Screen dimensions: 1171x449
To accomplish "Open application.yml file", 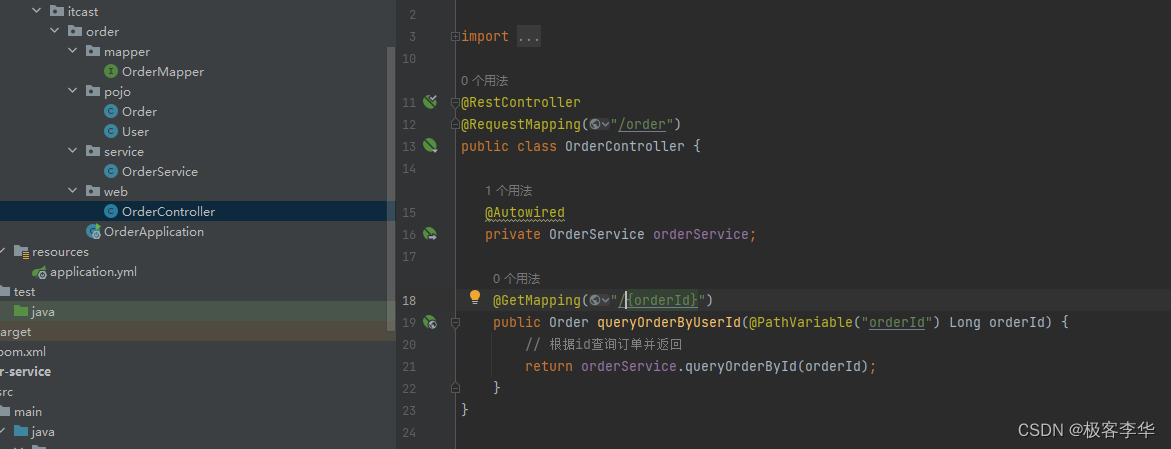I will tap(93, 272).
